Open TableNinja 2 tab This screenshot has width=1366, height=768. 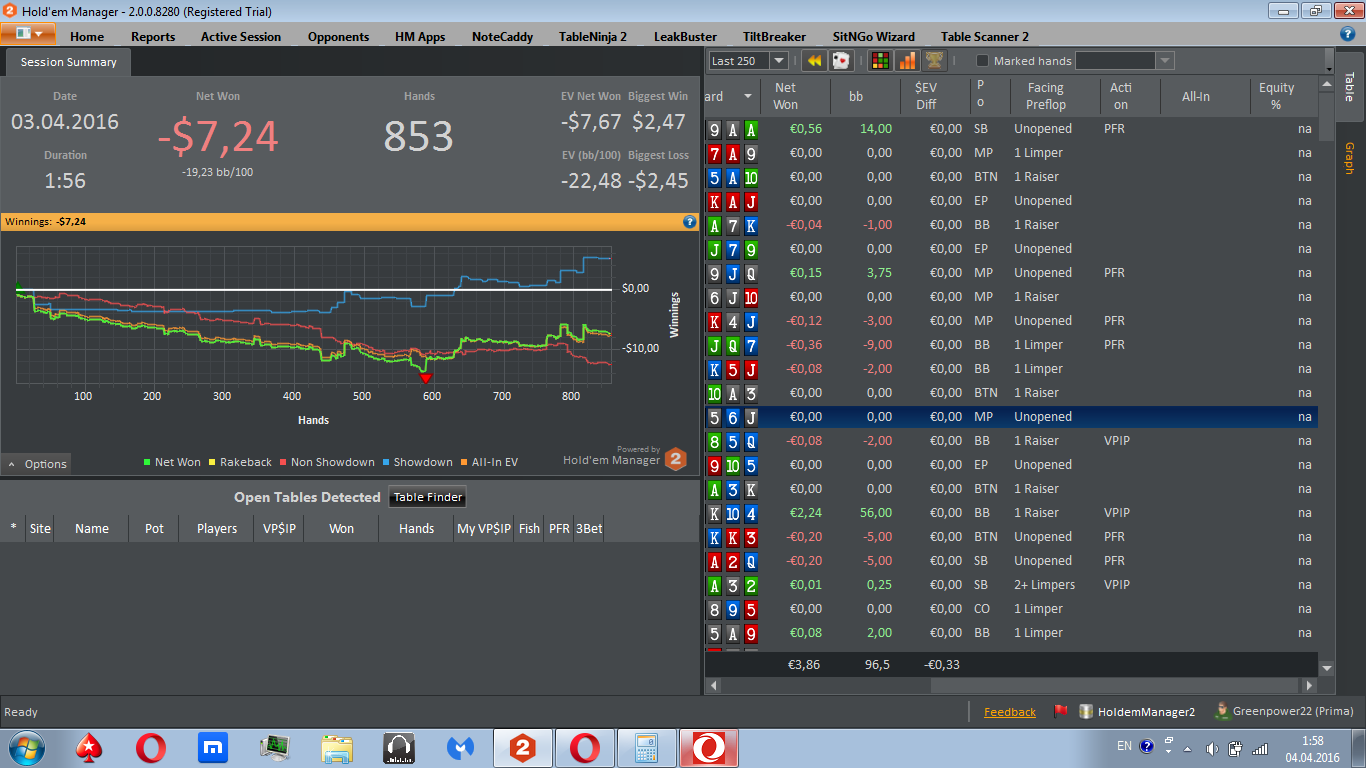pos(593,36)
